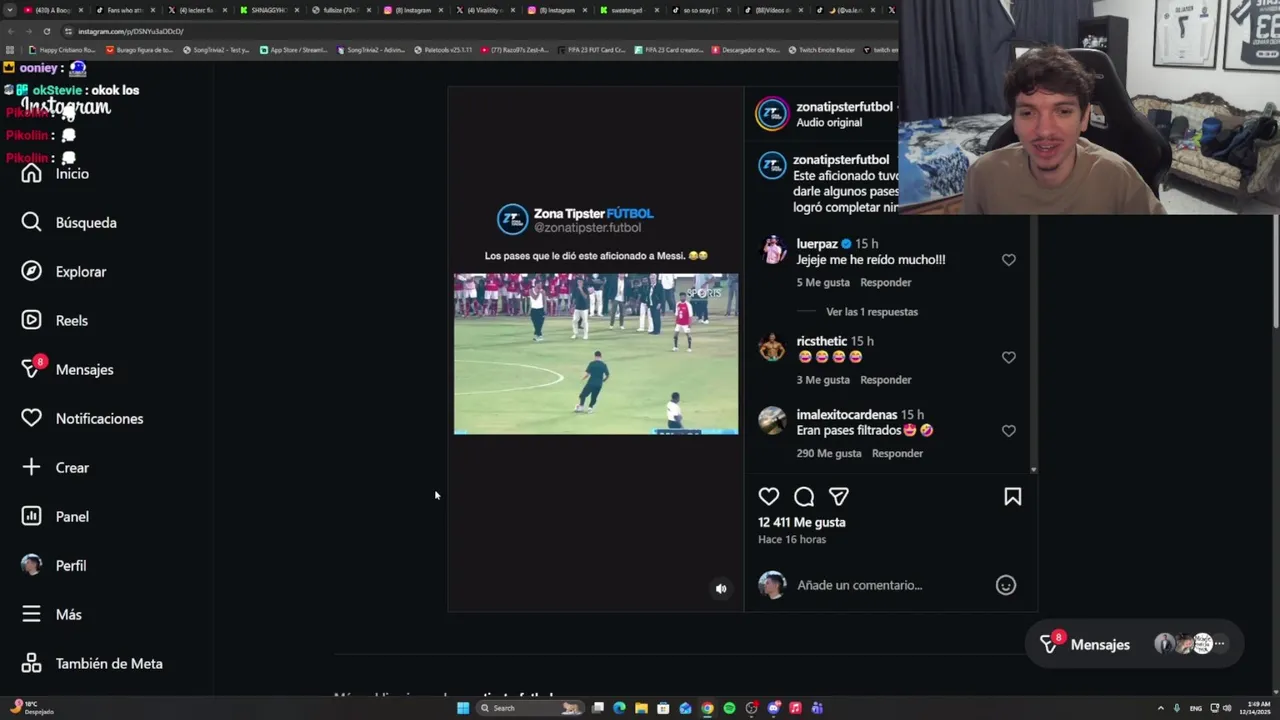Viewport: 1280px width, 720px height.
Task: Switch to sweatergxd tab
Action: pyautogui.click(x=628, y=10)
